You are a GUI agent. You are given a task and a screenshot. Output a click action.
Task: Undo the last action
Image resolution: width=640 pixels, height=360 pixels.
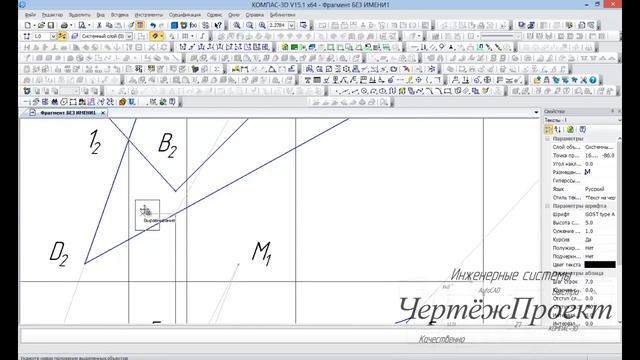tap(153, 25)
